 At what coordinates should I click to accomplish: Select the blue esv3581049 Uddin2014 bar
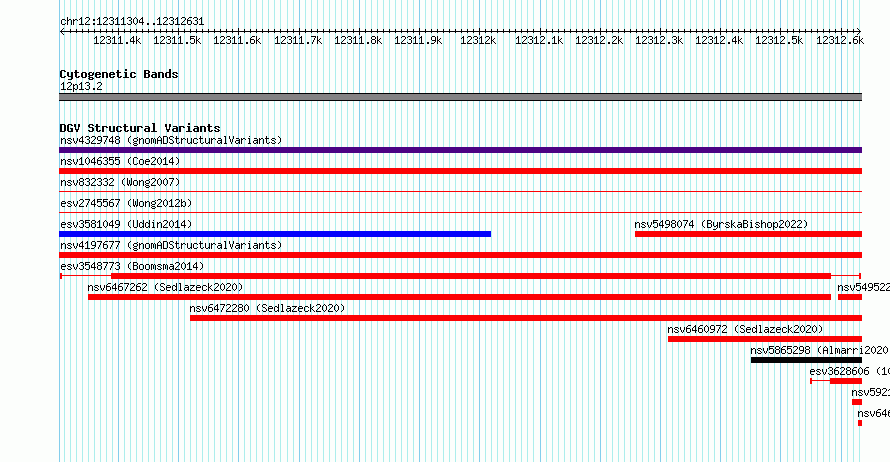[275, 234]
